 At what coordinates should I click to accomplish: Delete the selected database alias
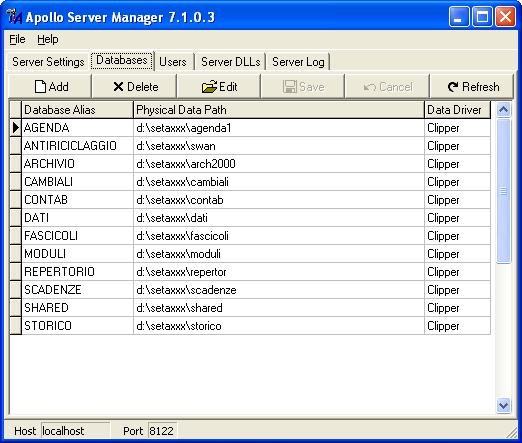coord(134,87)
